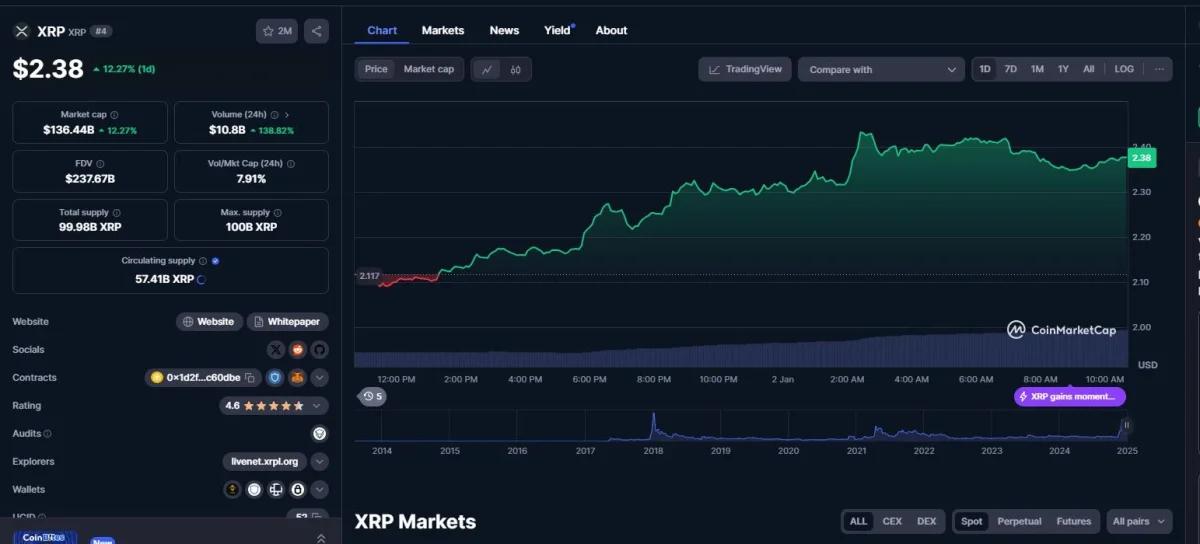Viewport: 1200px width, 544px height.
Task: Click the current price label 2.38 on chart axis
Action: coord(1141,158)
